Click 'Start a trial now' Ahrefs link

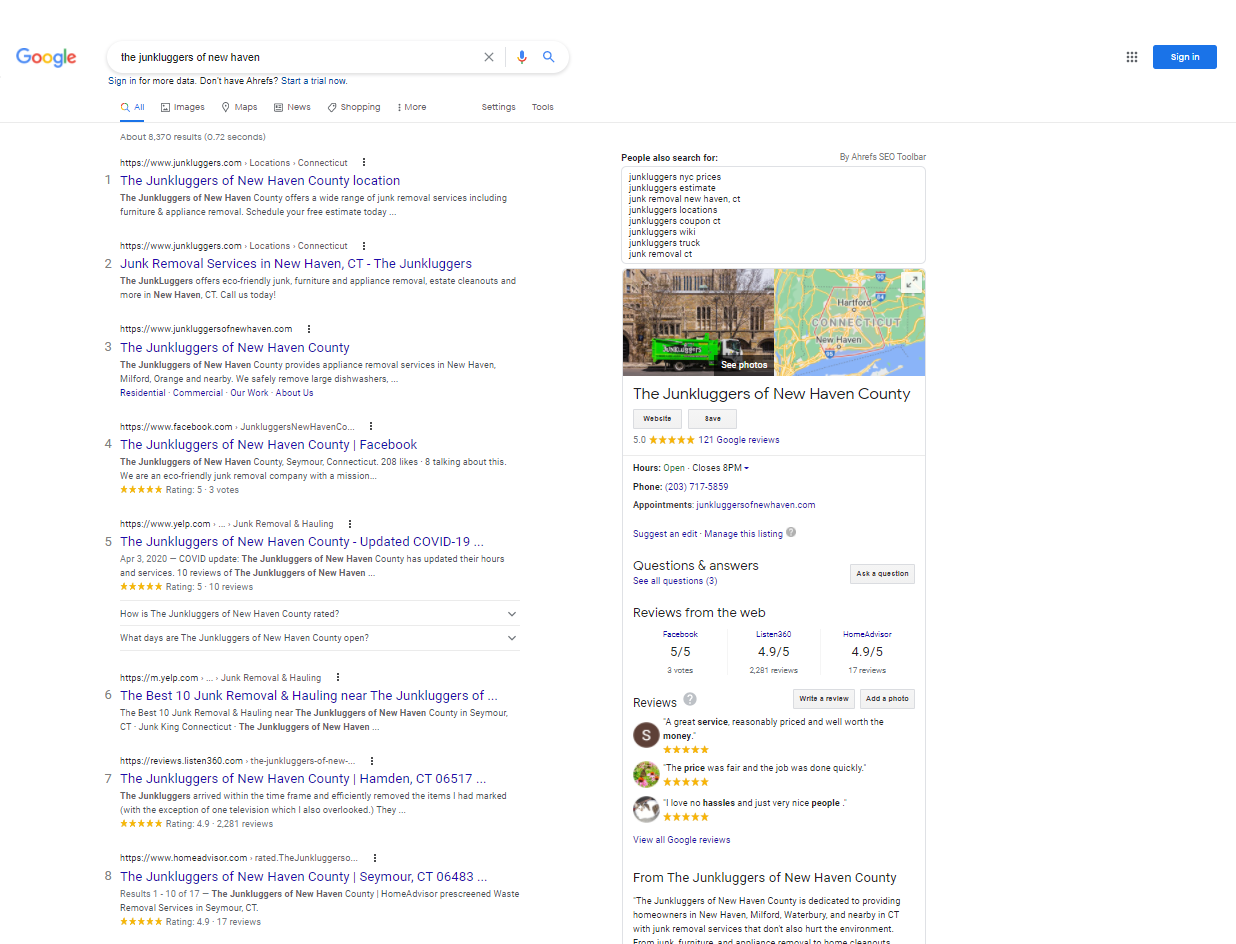(314, 81)
